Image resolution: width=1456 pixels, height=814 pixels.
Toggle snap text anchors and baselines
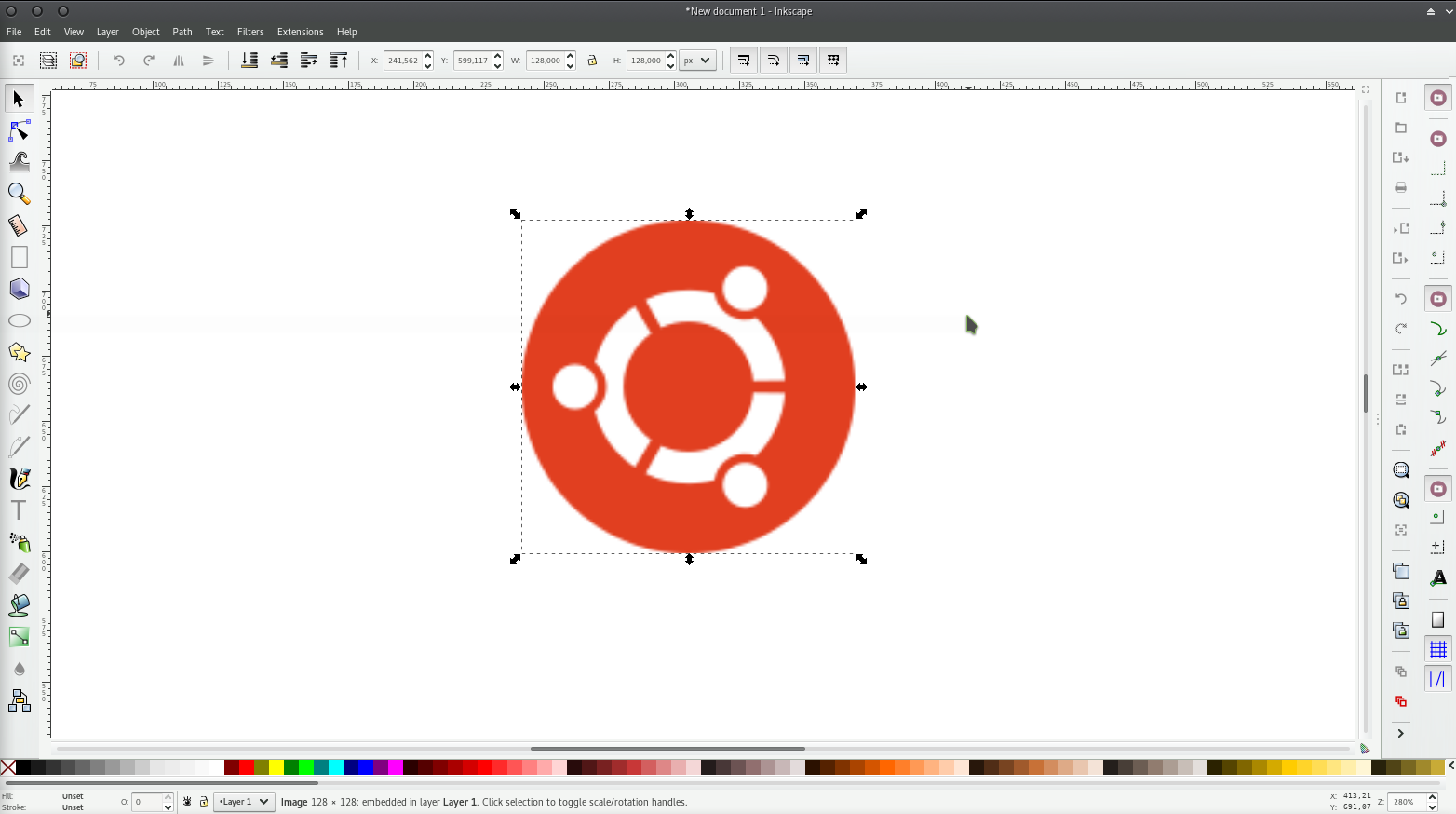coord(1438,578)
